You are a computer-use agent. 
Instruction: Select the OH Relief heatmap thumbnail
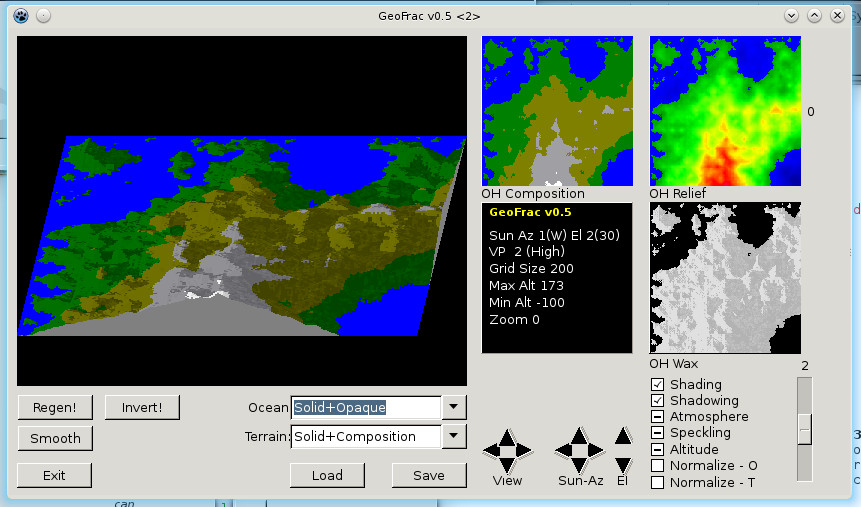(x=725, y=111)
